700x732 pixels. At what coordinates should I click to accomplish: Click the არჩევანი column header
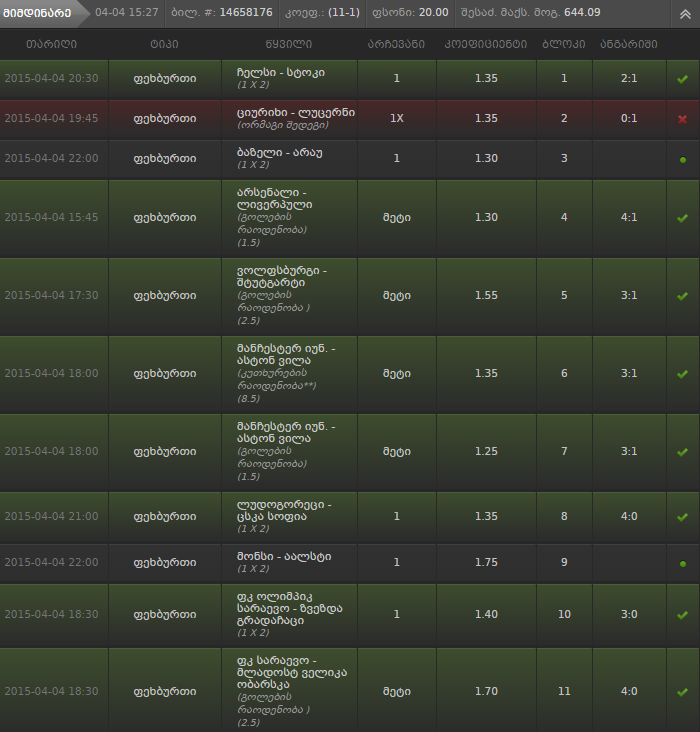click(396, 44)
